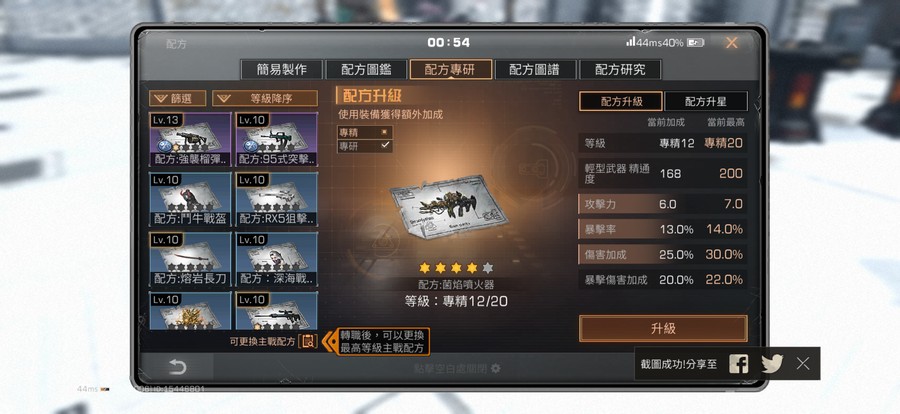Choose the 熔岩長刀 recipe thumbnail
Screen dimensions: 900x414
(x=190, y=260)
